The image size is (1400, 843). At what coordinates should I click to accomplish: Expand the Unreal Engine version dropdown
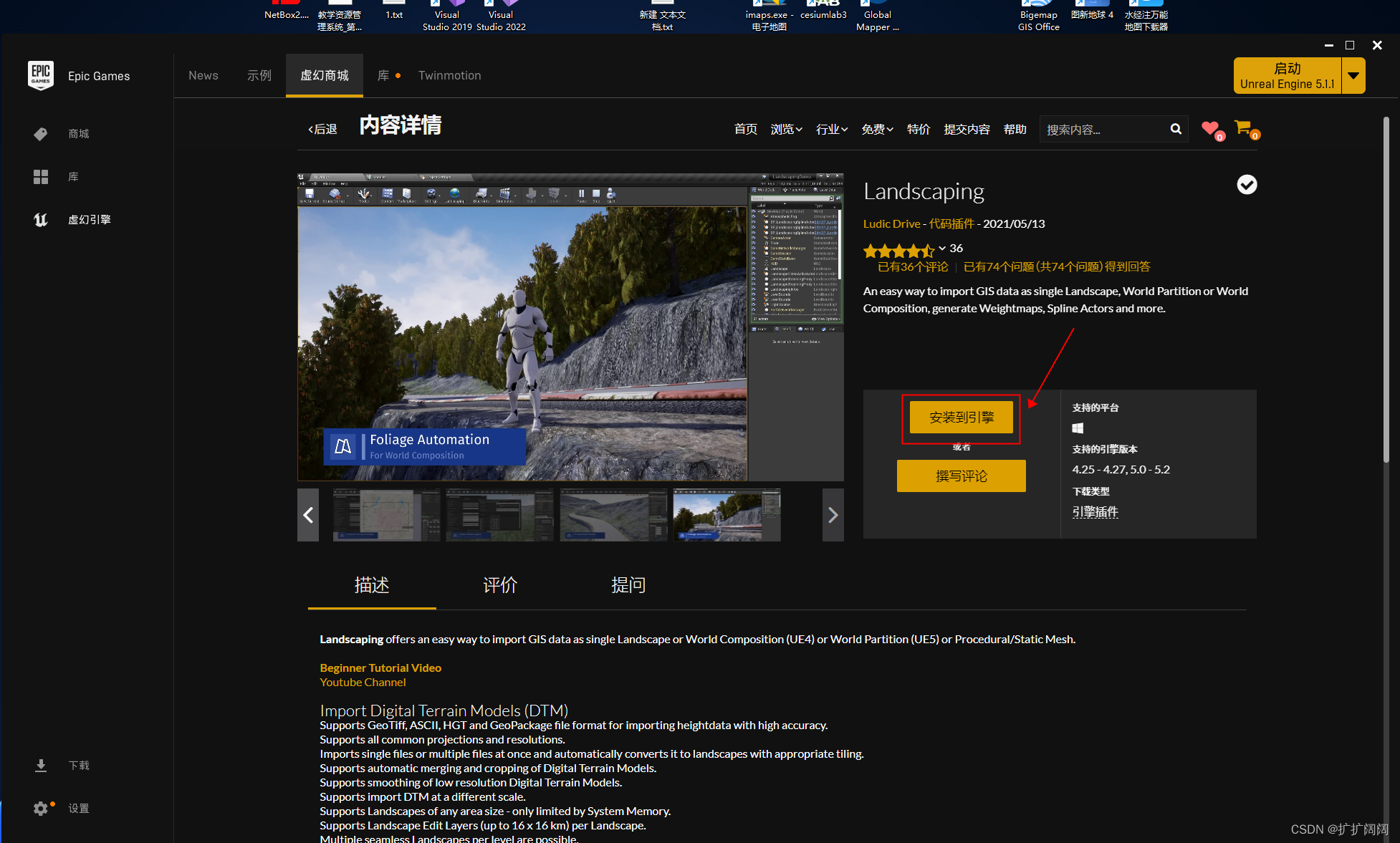(x=1353, y=75)
